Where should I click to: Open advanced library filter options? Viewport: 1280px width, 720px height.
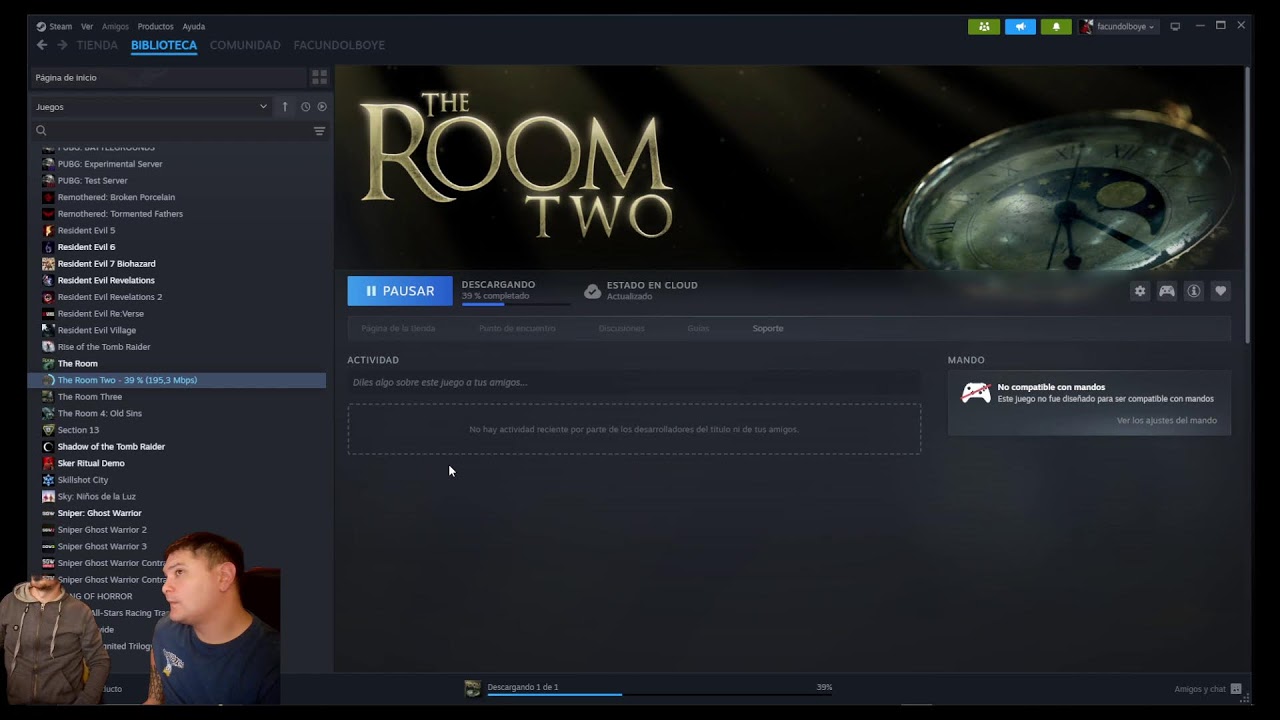319,131
